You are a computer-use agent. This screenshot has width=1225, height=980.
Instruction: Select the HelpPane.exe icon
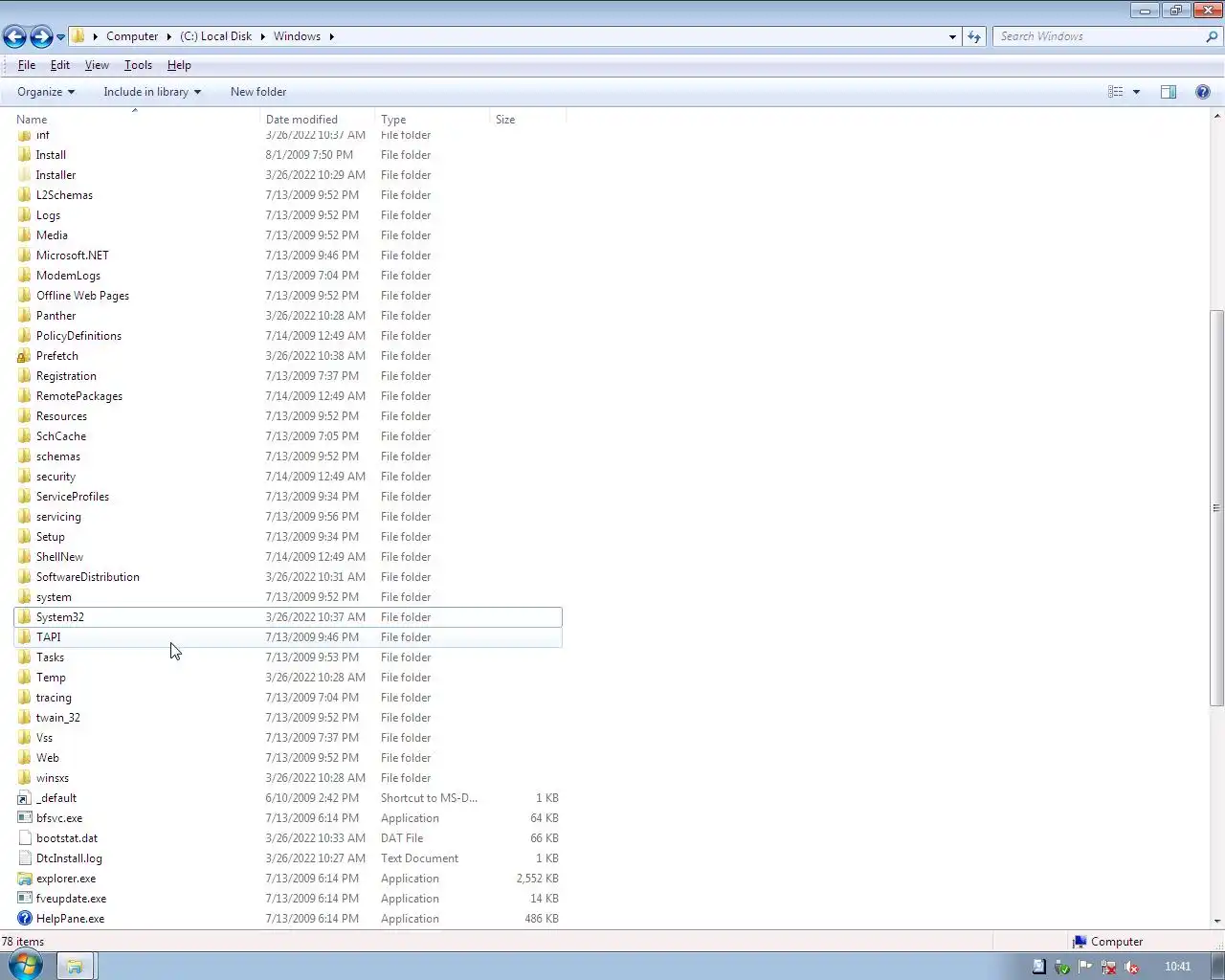25,919
